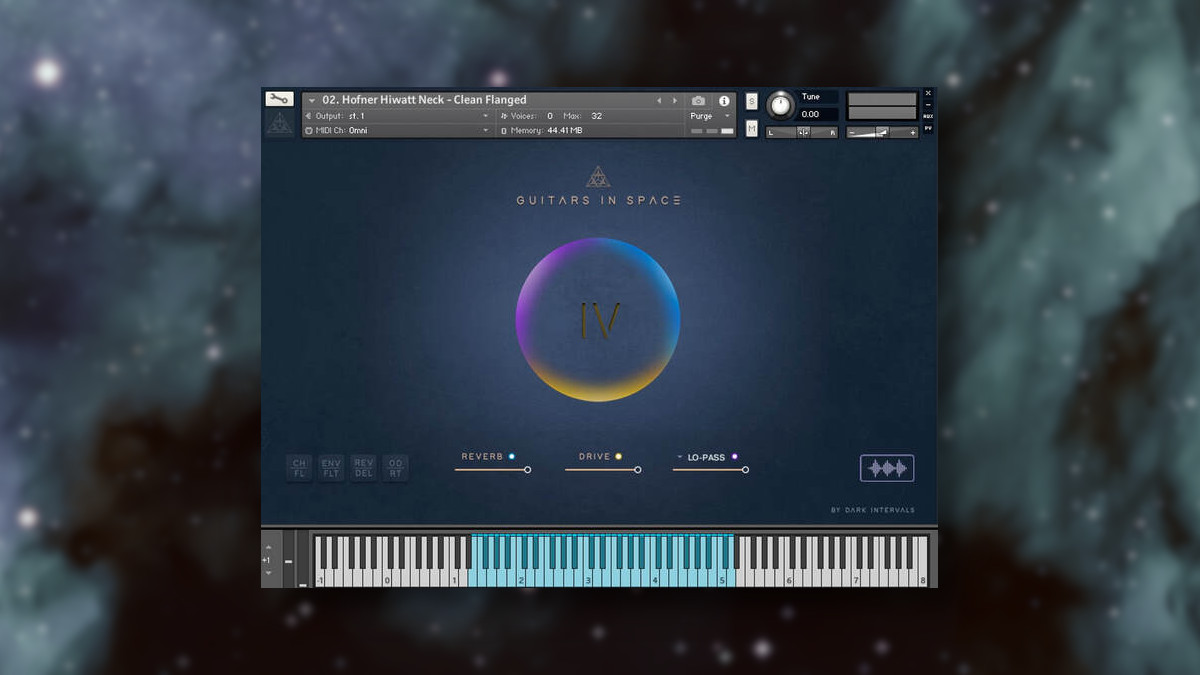Open the Purge dropdown menu
This screenshot has height=675, width=1200.
[711, 117]
